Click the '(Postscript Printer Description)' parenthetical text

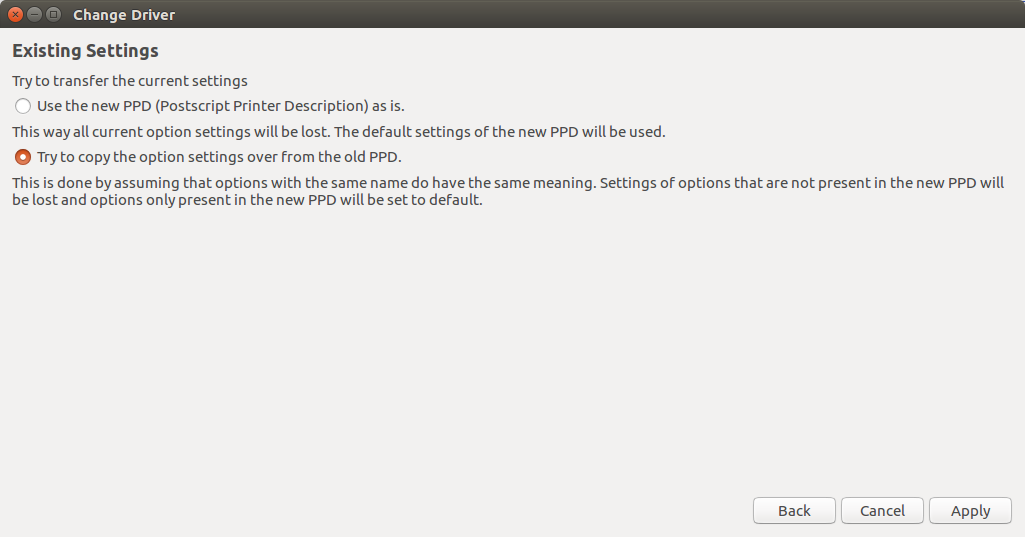[262, 106]
